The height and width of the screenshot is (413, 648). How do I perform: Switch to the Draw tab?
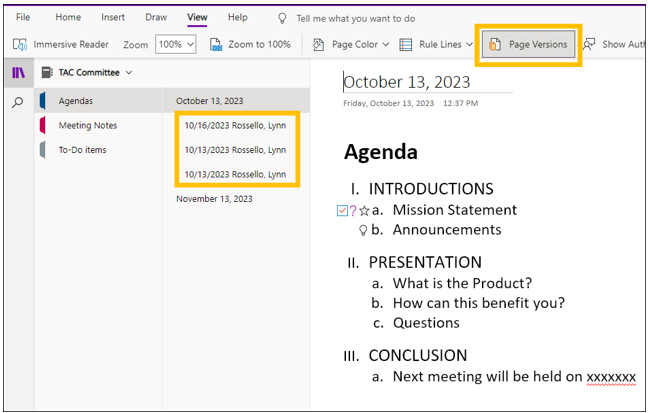156,18
